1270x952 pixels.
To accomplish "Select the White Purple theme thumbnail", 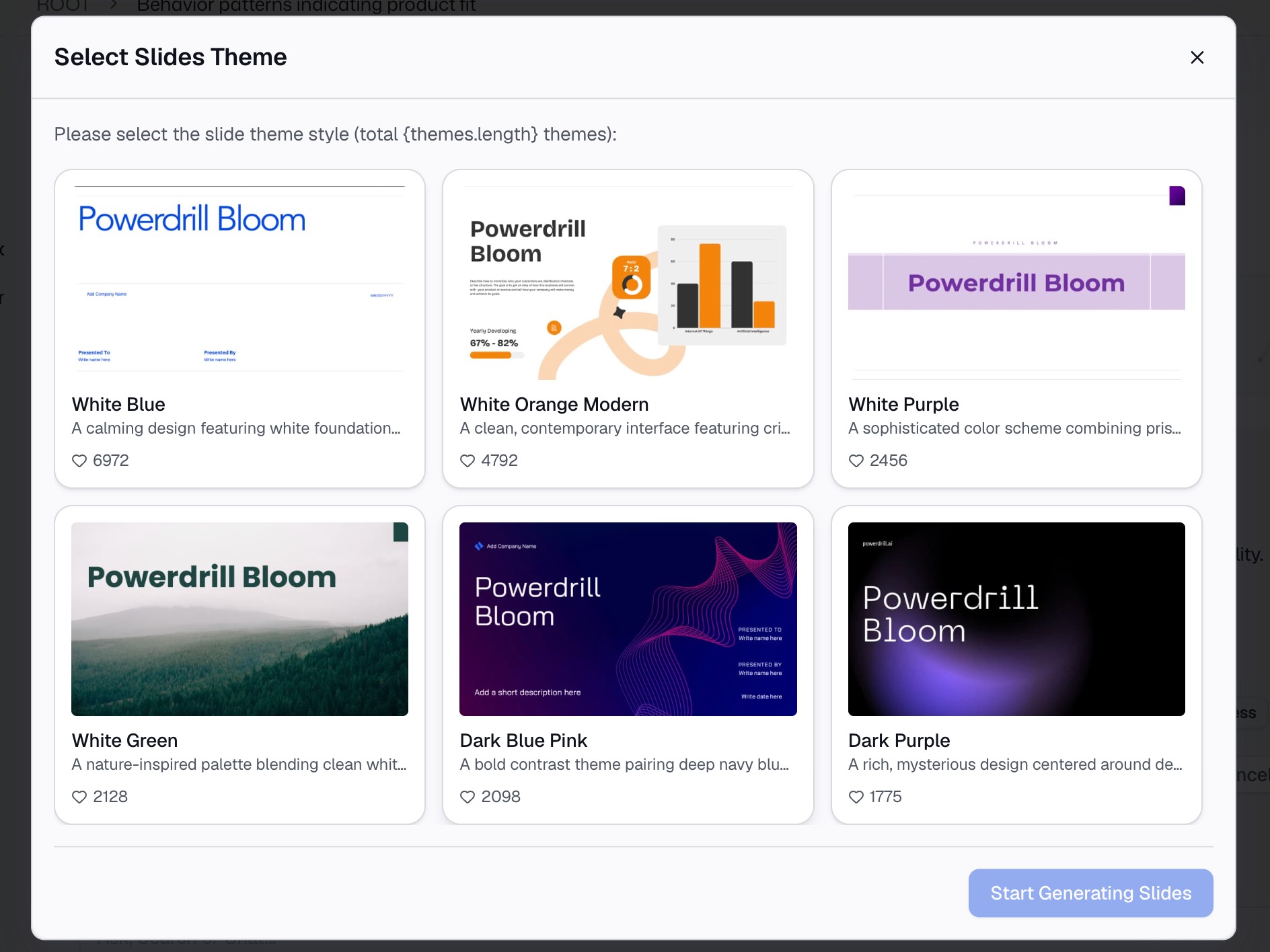I will (x=1016, y=283).
